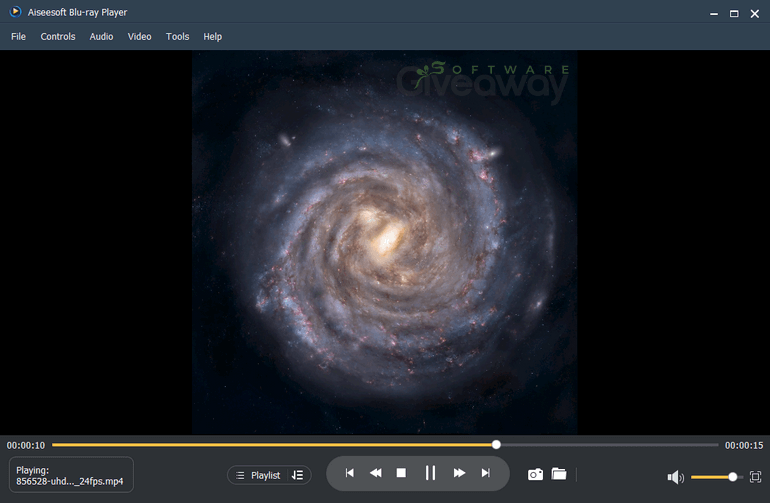This screenshot has height=503, width=770.
Task: Click the elapsed time 00:00:10
Action: coord(26,446)
